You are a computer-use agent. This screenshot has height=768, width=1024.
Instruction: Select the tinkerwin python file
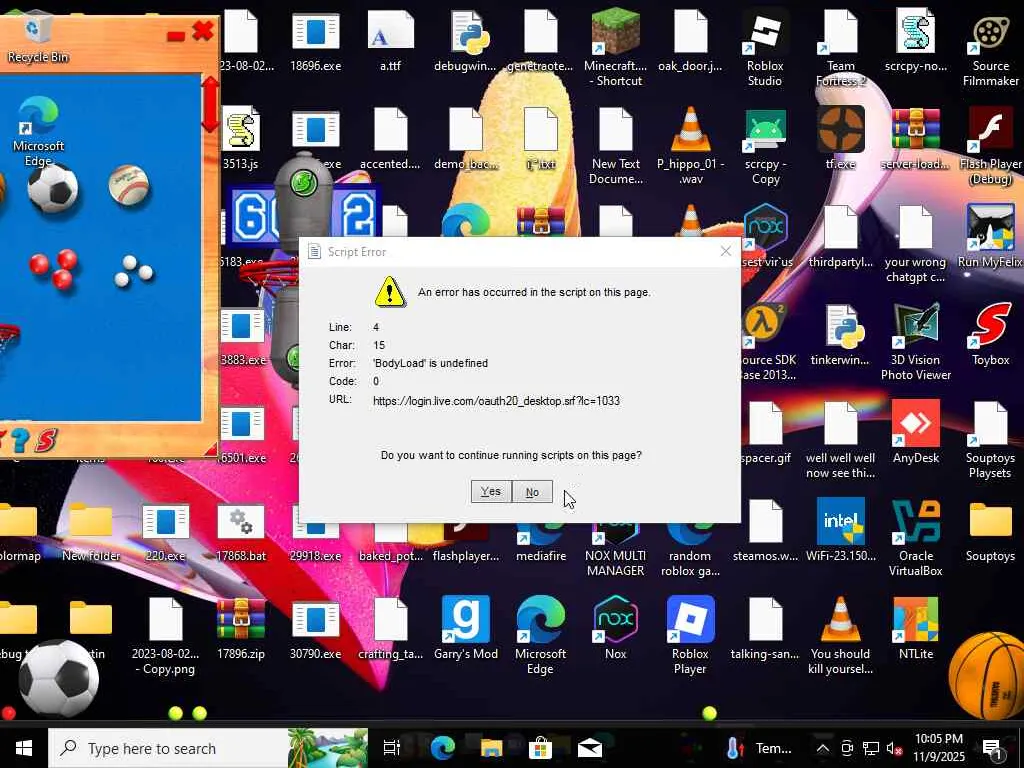tap(840, 334)
